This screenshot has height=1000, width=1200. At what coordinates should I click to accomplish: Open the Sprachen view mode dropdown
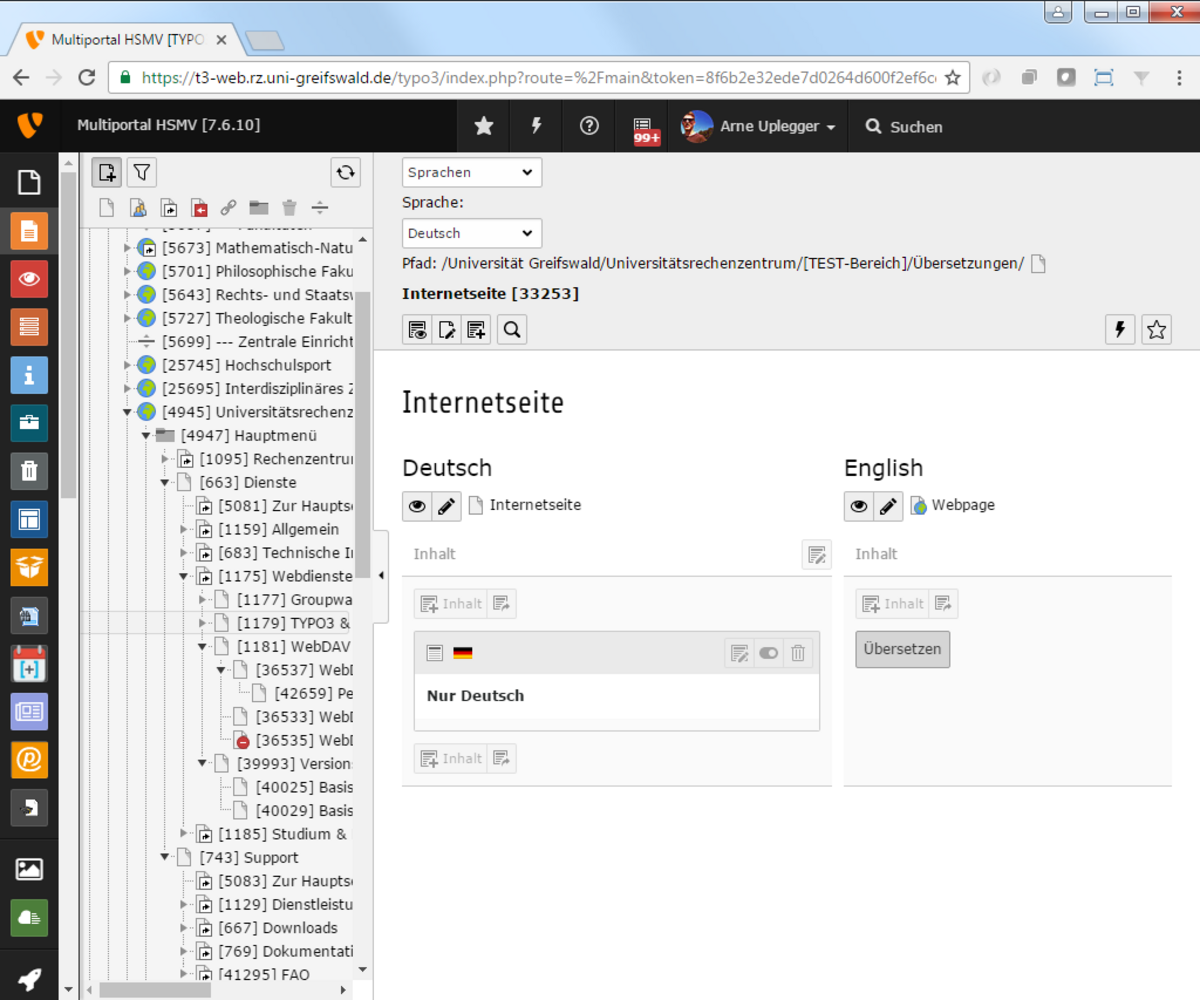(471, 172)
